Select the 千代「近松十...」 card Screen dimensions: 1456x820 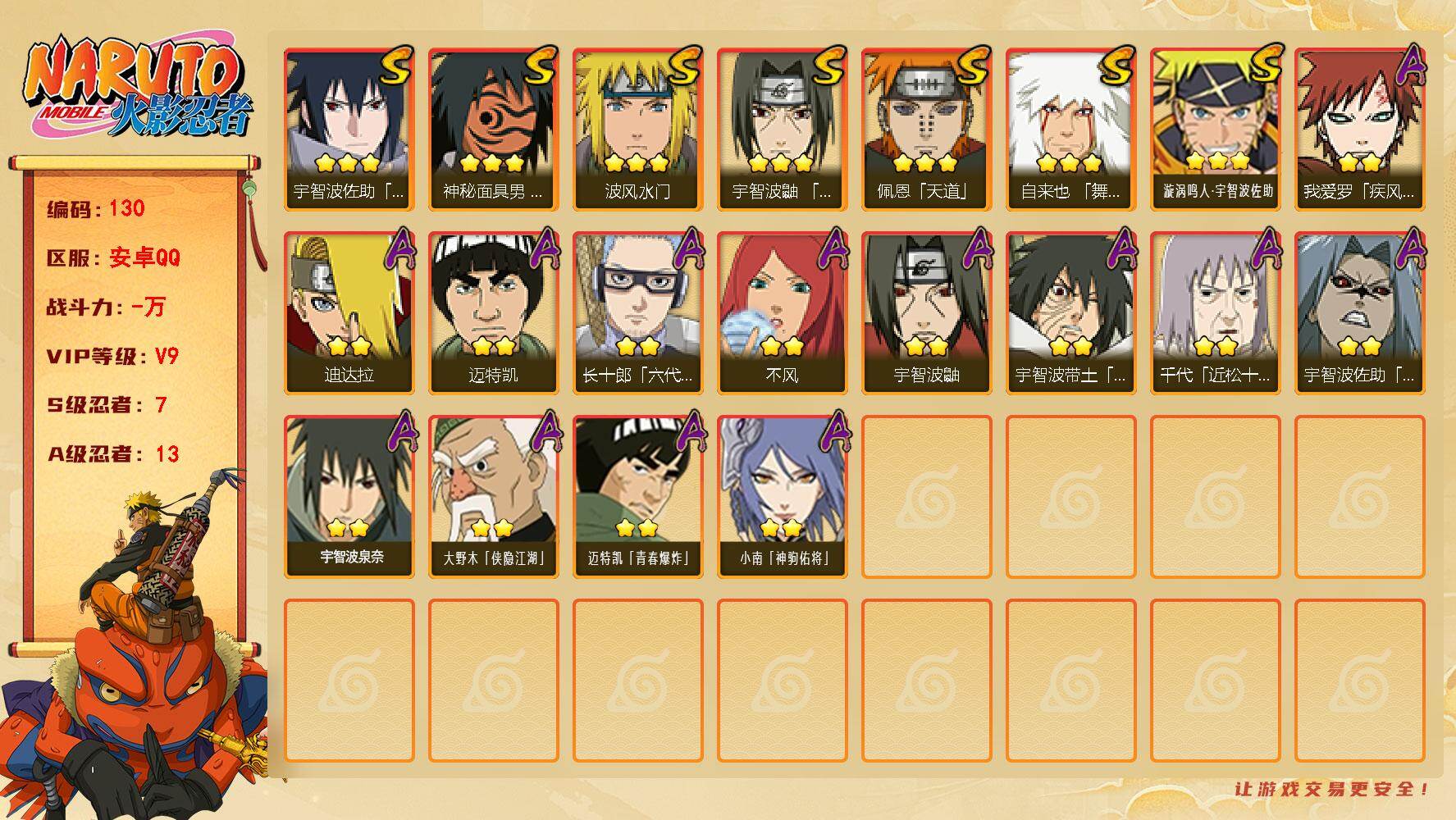tap(1215, 312)
